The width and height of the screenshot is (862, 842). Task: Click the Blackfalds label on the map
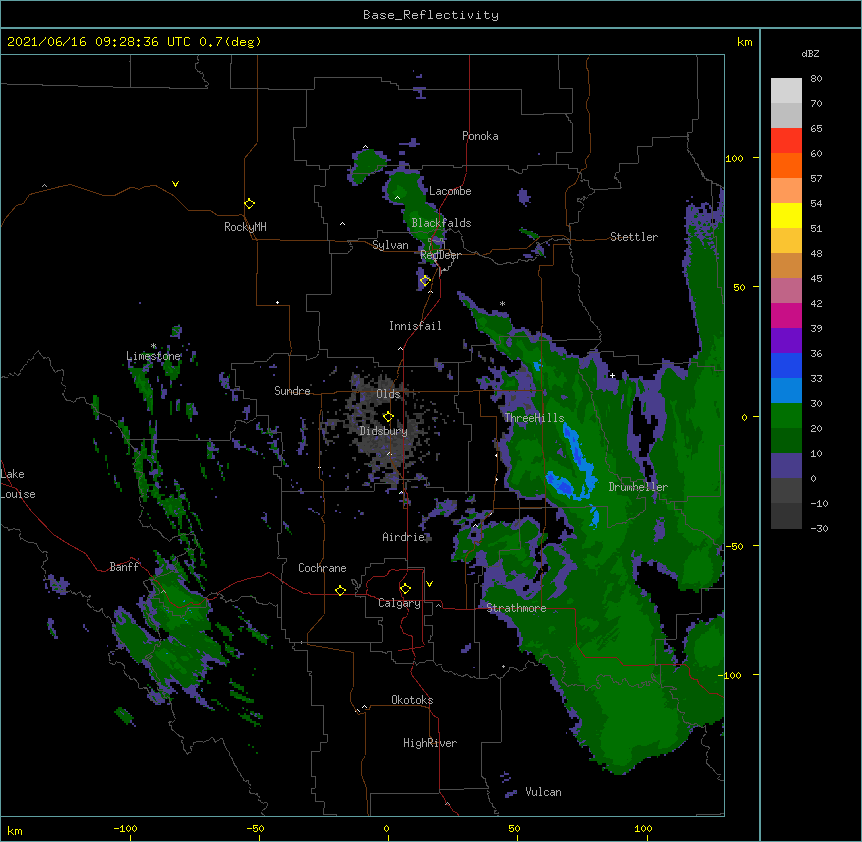click(441, 223)
